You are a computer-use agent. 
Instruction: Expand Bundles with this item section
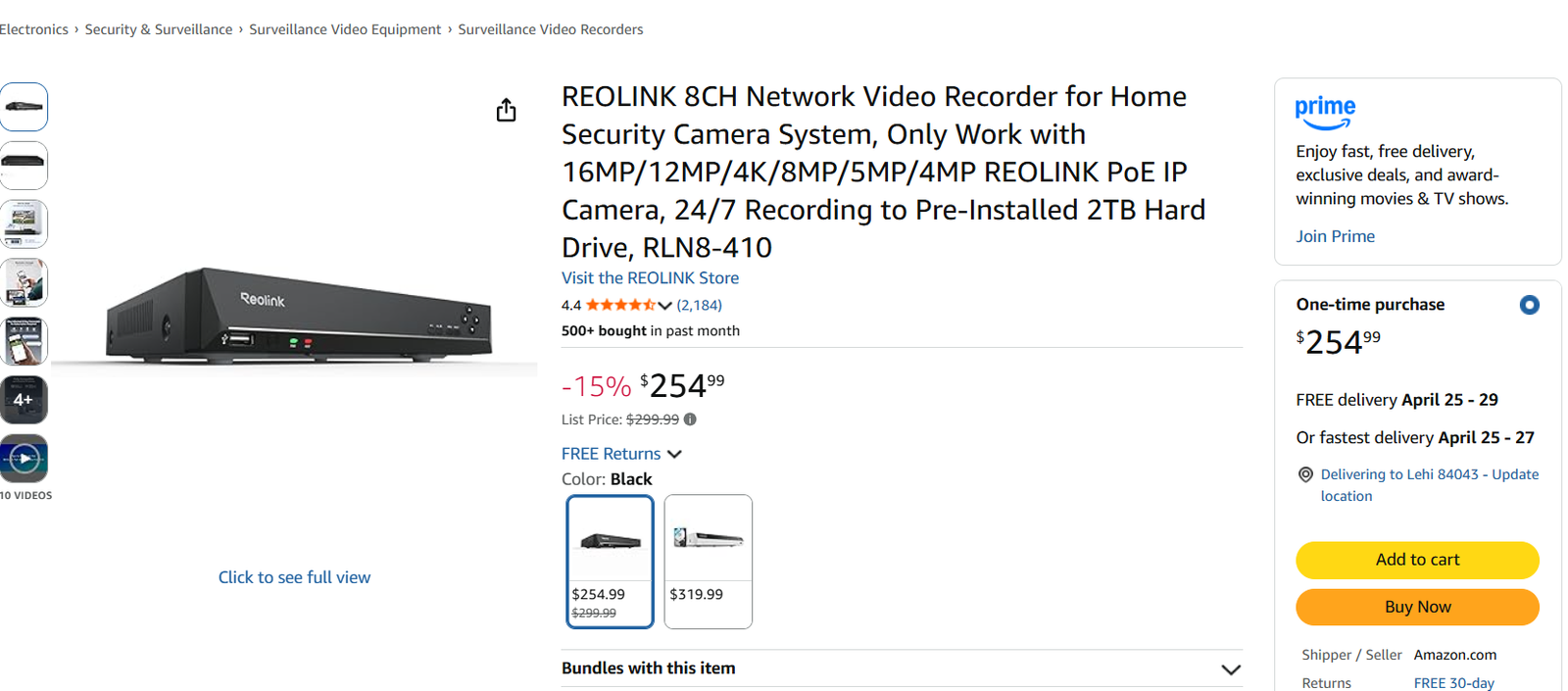[1231, 669]
